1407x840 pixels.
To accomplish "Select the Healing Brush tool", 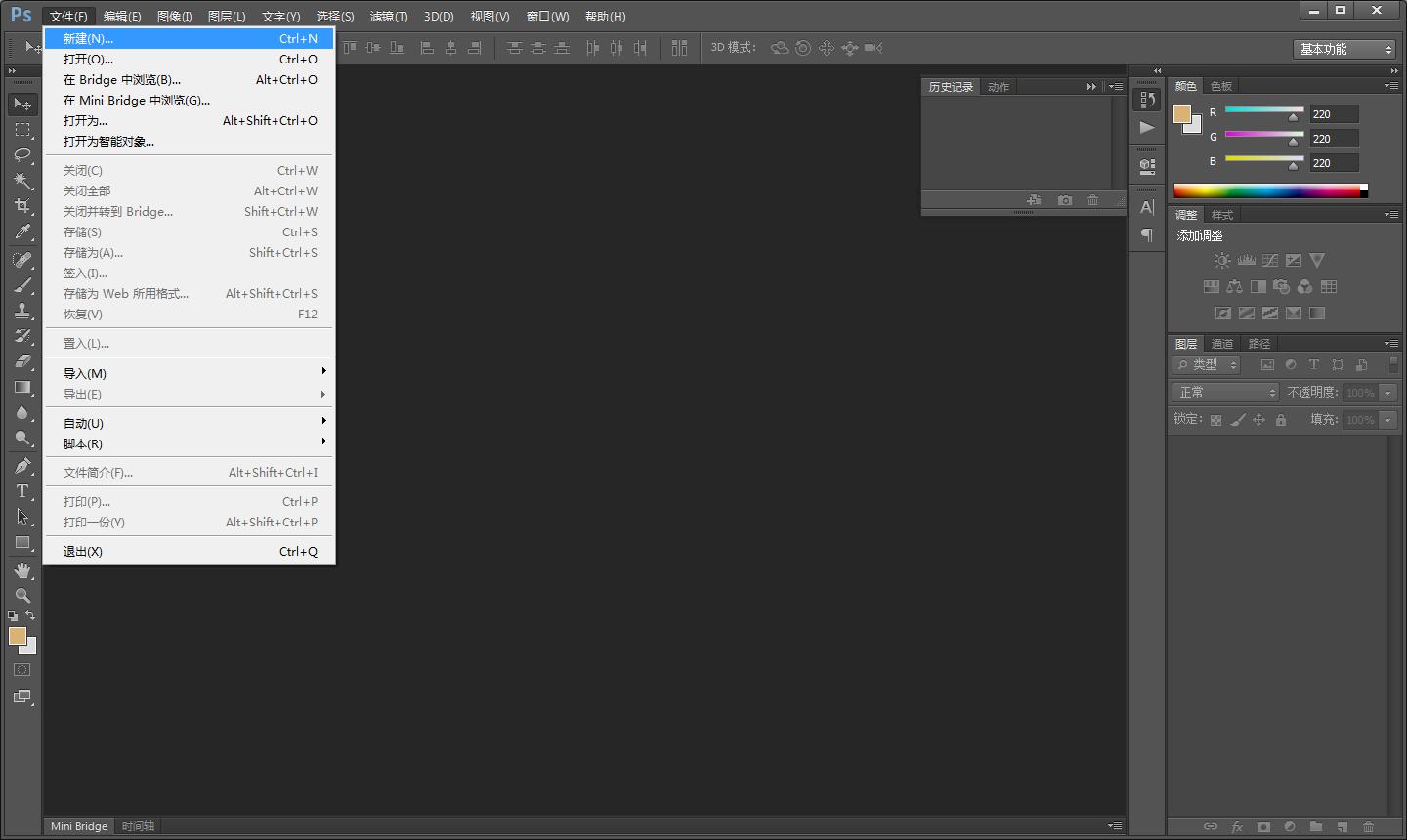I will (x=22, y=260).
